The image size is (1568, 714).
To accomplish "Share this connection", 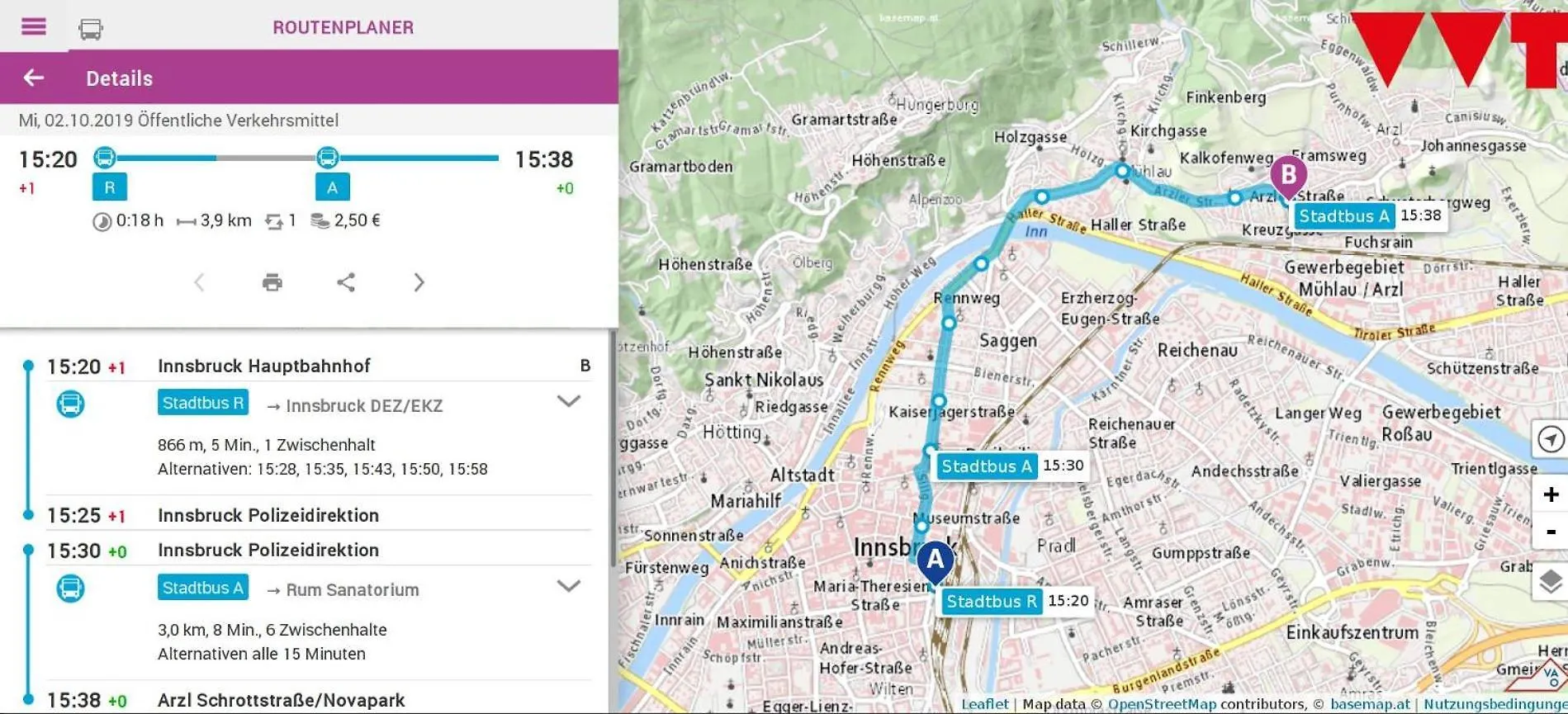I will pos(346,282).
